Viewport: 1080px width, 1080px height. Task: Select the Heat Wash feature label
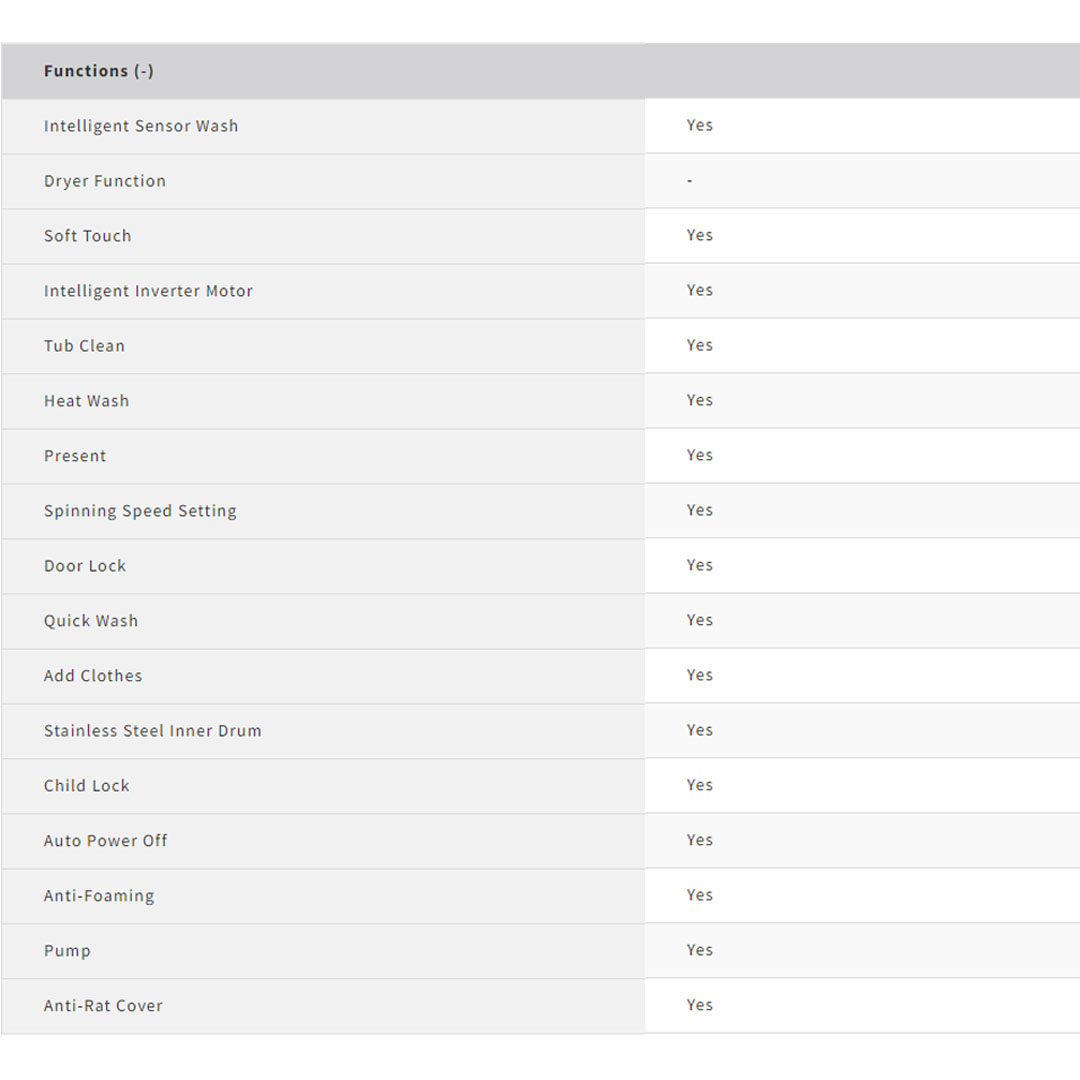86,401
